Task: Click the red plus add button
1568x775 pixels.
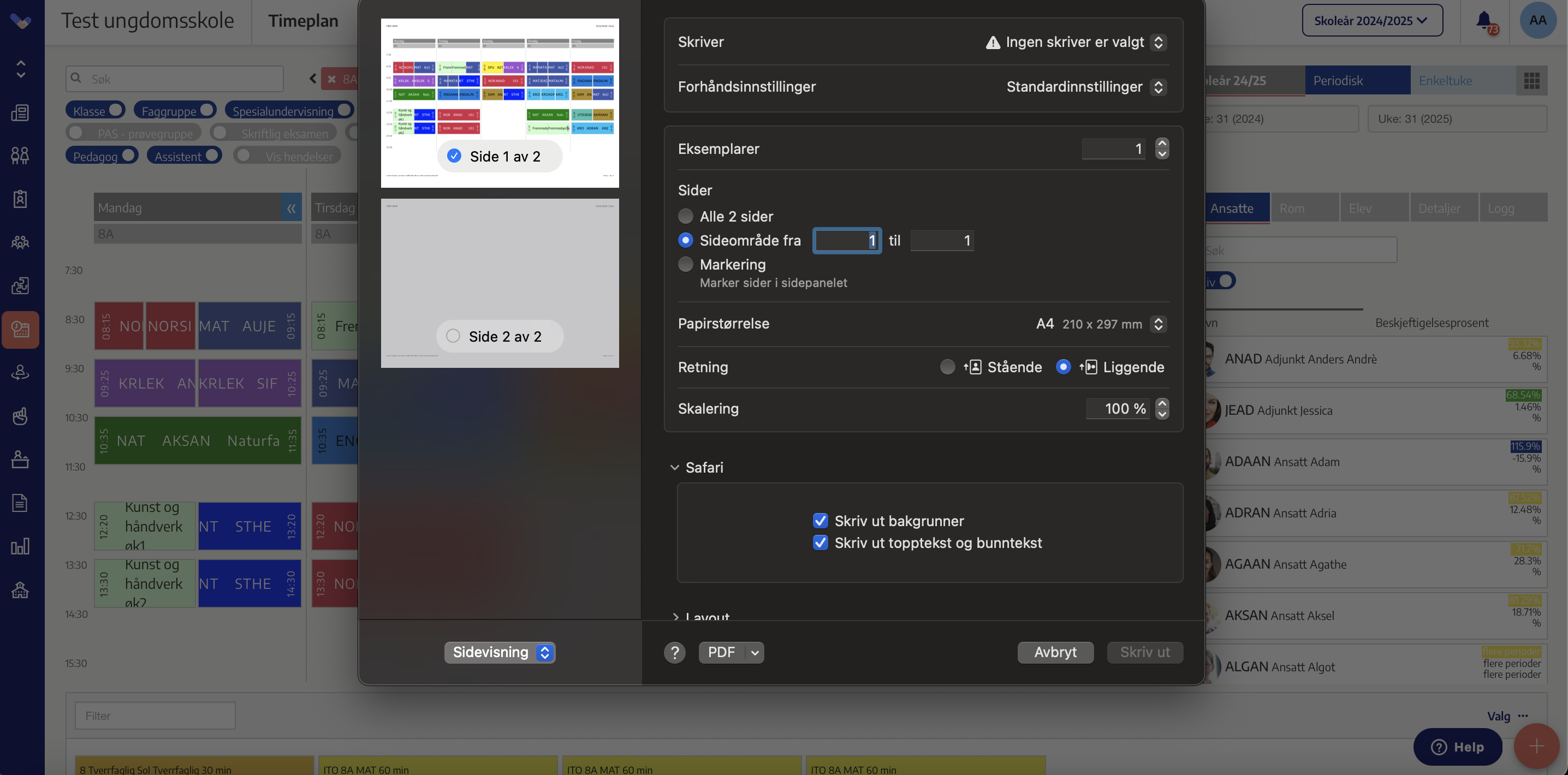Action: click(x=1536, y=746)
